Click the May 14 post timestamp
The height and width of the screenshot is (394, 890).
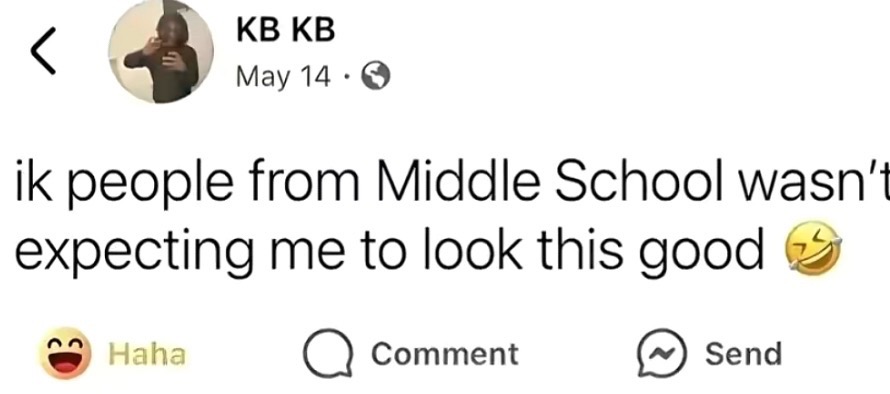point(283,77)
